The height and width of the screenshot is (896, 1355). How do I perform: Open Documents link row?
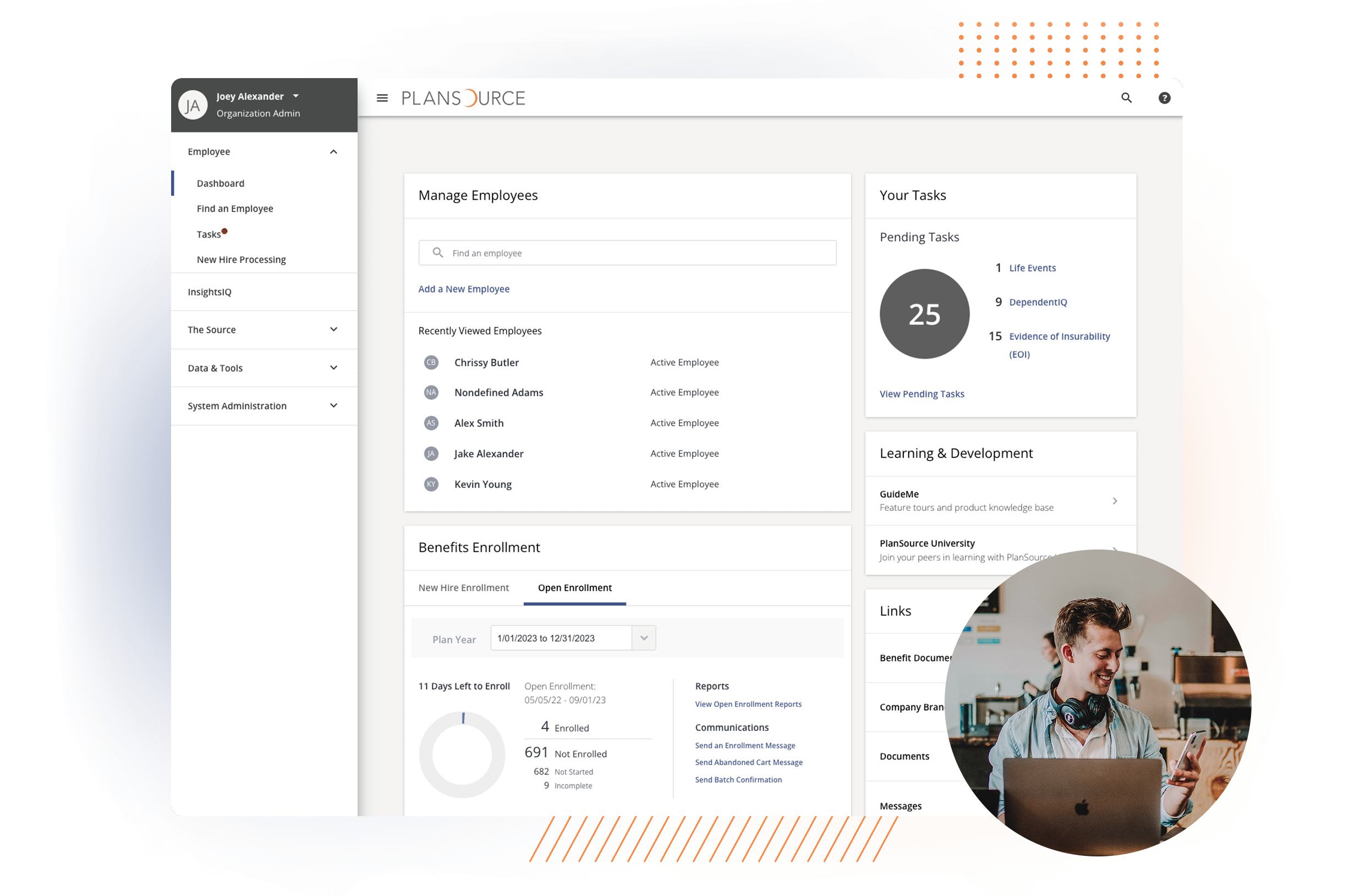click(904, 756)
